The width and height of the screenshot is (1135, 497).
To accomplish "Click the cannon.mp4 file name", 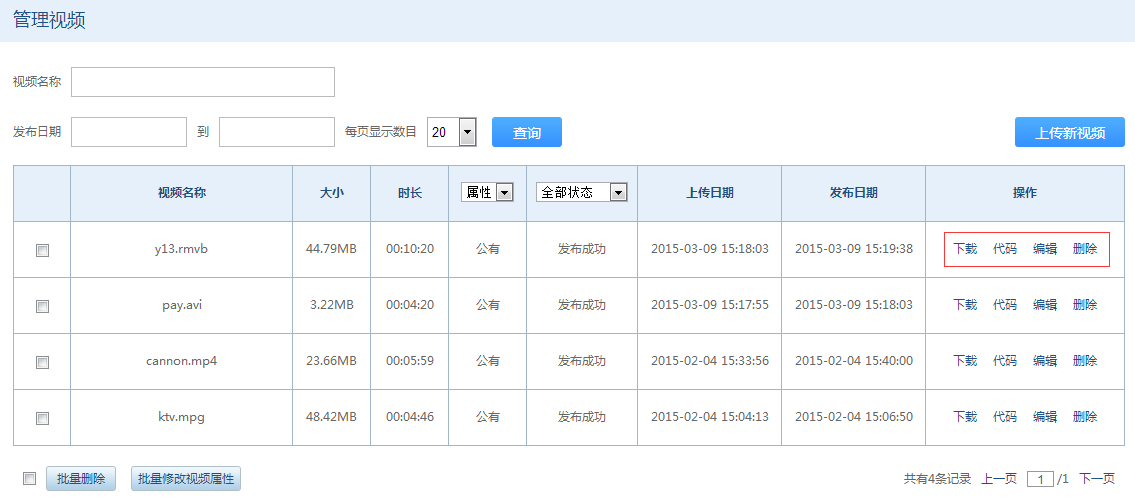I will pos(182,360).
